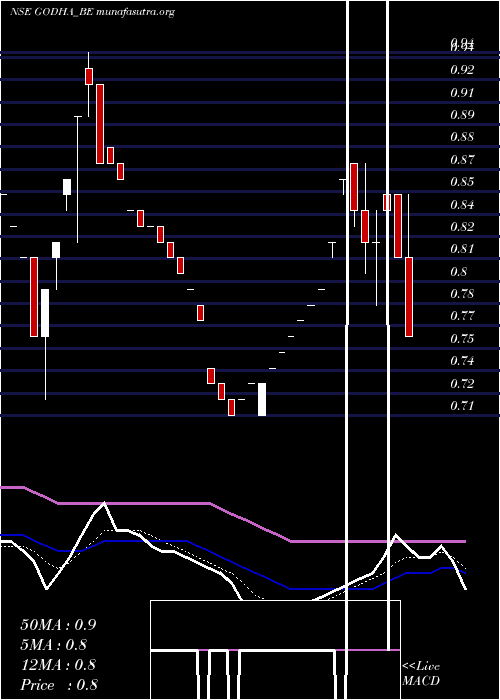
Task: Click the 0.82 price axis label
Action: pyautogui.click(x=462, y=226)
